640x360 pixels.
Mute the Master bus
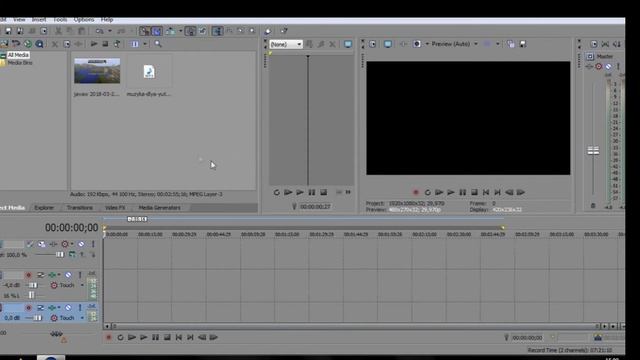coord(608,67)
